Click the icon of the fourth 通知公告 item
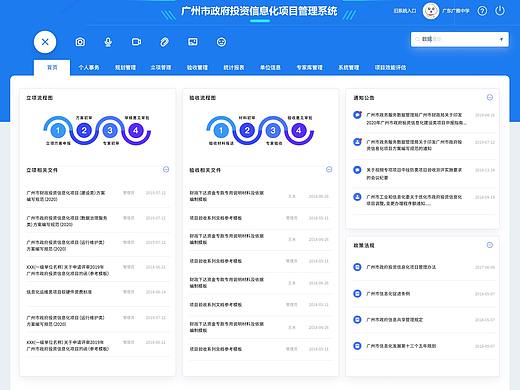This screenshot has width=520, height=390. 357,197
